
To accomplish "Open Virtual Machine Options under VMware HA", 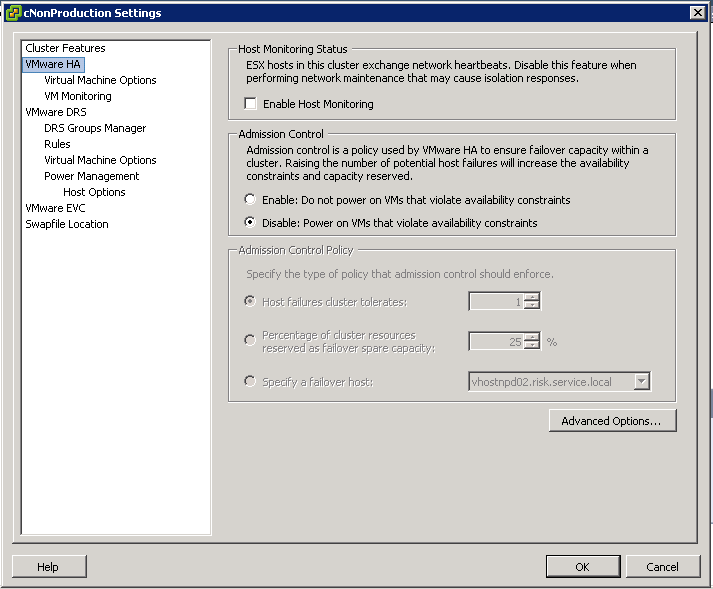I will pyautogui.click(x=100, y=80).
